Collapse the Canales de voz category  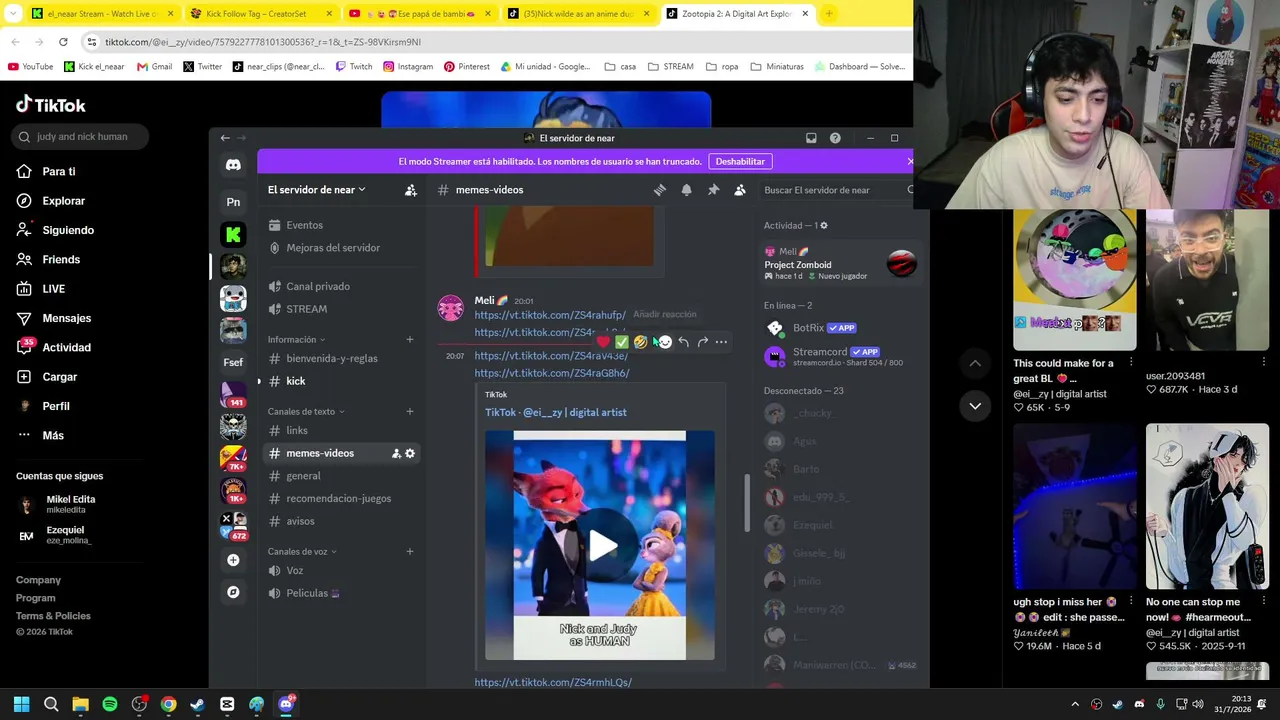(x=302, y=551)
